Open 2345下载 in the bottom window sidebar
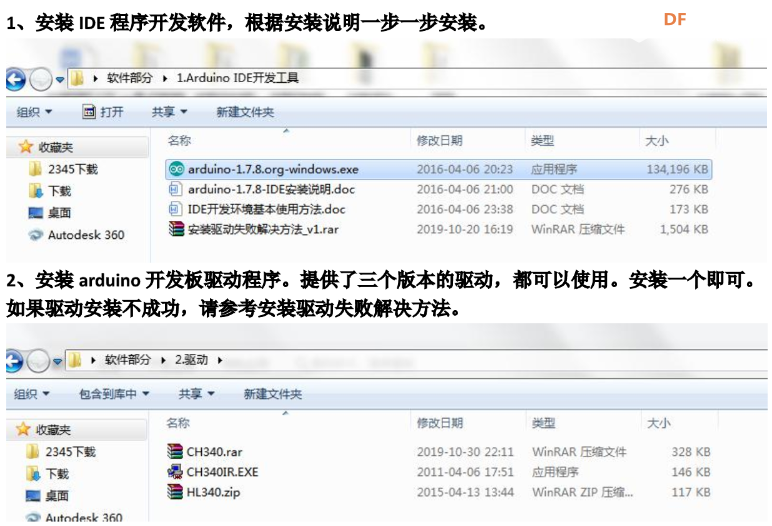 pyautogui.click(x=61, y=452)
